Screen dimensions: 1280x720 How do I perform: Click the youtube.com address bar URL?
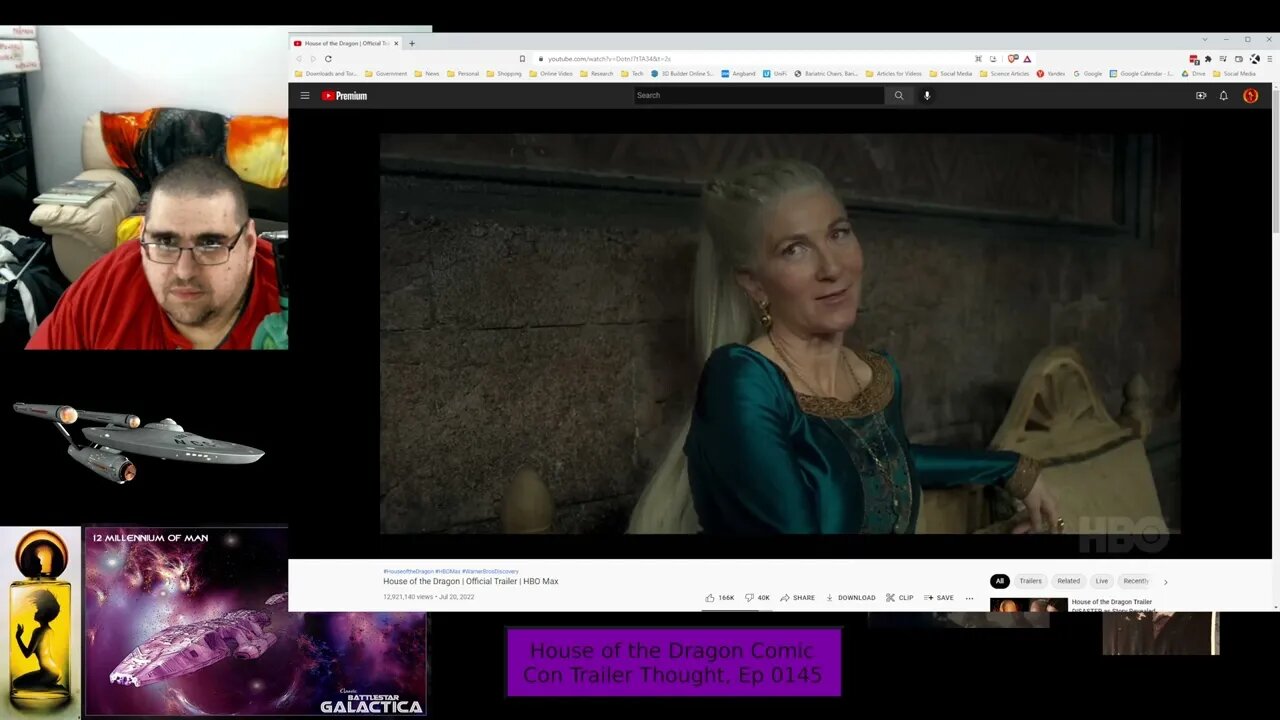(609, 59)
